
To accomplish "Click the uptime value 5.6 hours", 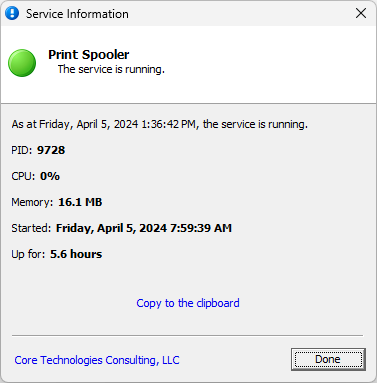I will click(x=76, y=254).
